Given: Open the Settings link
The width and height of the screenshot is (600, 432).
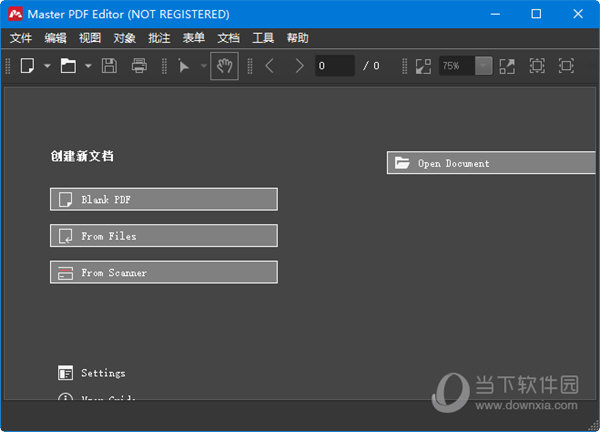Looking at the screenshot, I should 92,373.
